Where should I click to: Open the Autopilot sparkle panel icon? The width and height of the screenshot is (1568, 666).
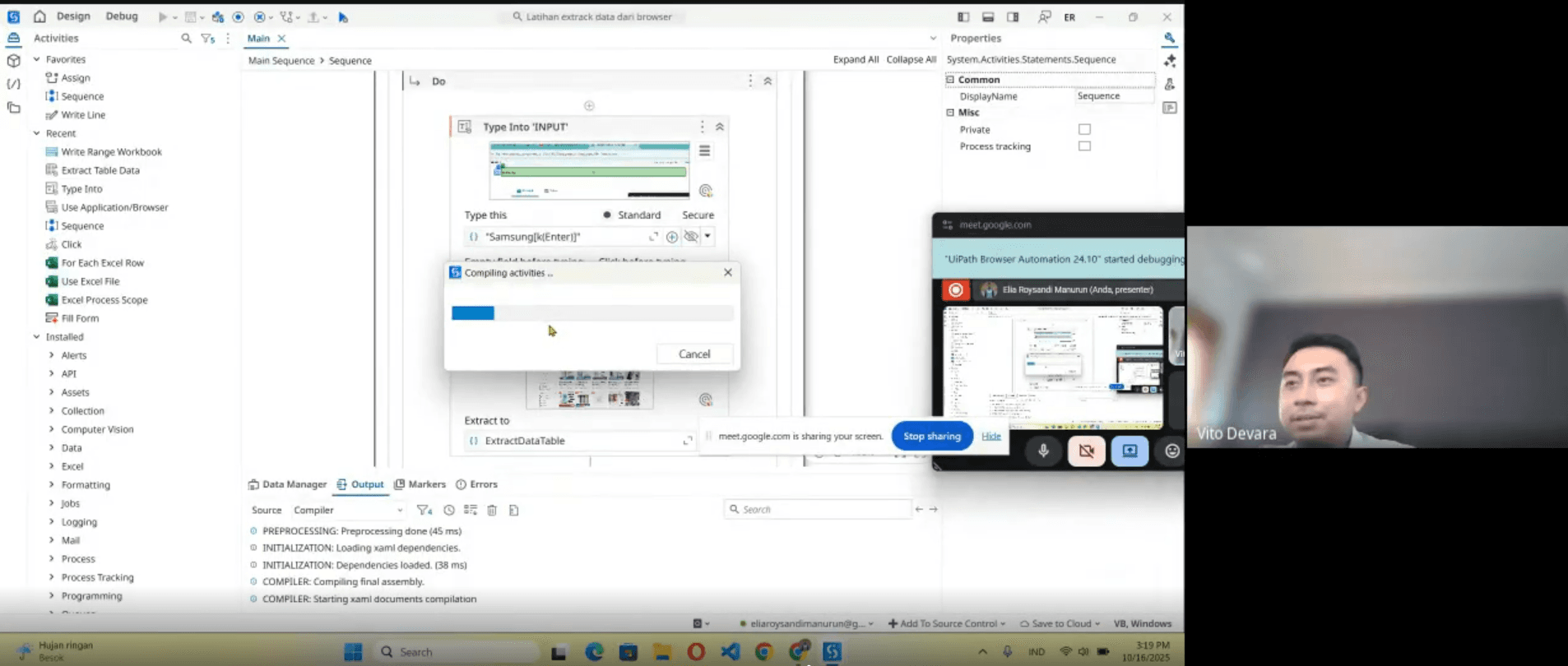1170,61
